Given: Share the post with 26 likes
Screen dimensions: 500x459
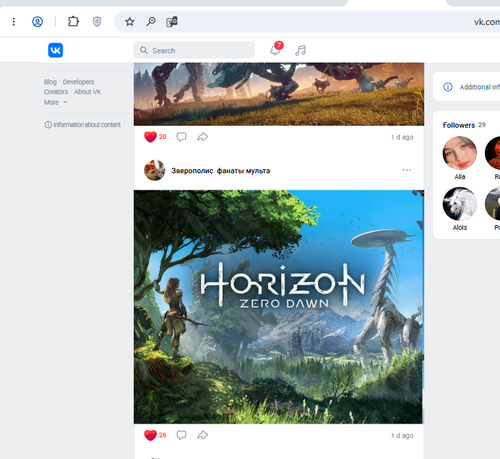Looking at the screenshot, I should pyautogui.click(x=202, y=435).
